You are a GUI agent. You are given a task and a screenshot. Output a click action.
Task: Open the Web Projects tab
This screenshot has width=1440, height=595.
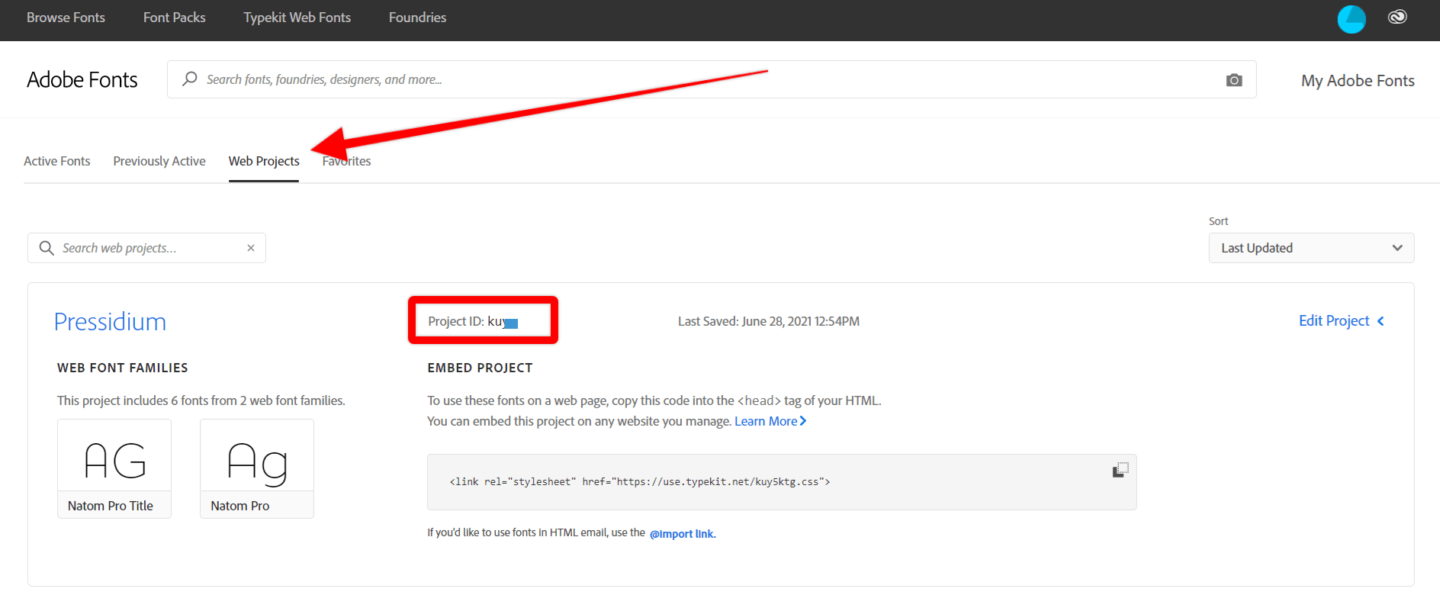pos(264,161)
